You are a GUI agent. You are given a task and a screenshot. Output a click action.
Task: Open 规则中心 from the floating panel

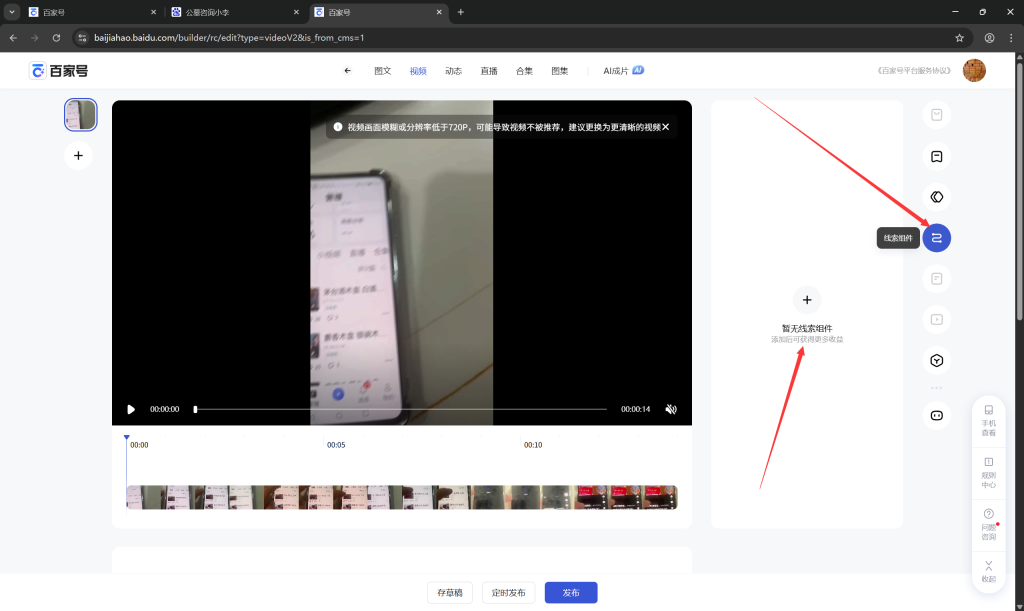[988, 471]
